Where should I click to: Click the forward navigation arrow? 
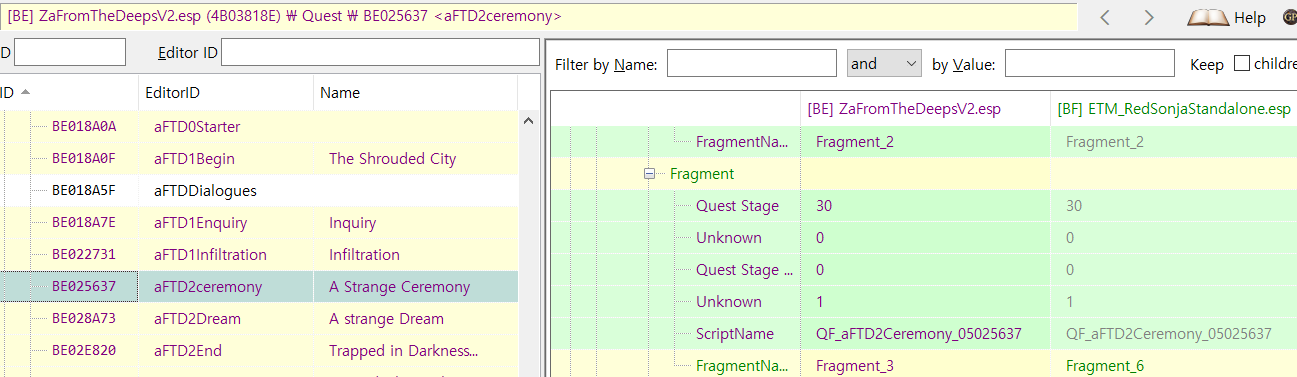pyautogui.click(x=1149, y=17)
